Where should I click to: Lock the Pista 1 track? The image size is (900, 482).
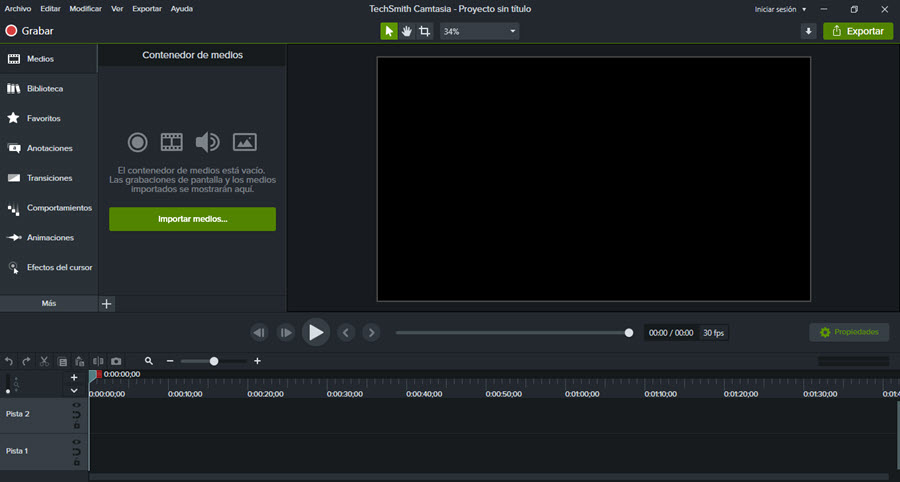[x=76, y=462]
